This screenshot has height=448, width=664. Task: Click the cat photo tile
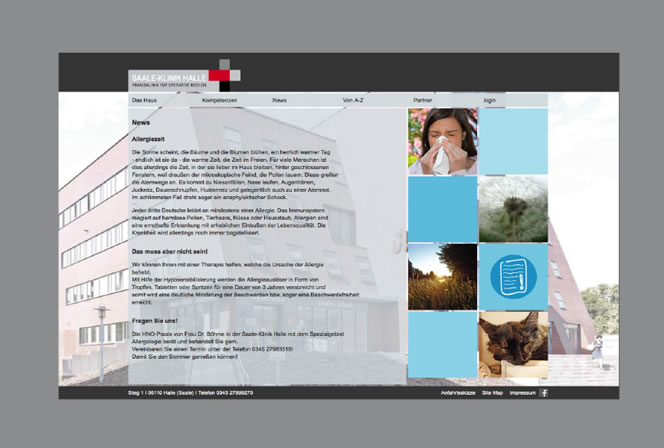pos(513,344)
